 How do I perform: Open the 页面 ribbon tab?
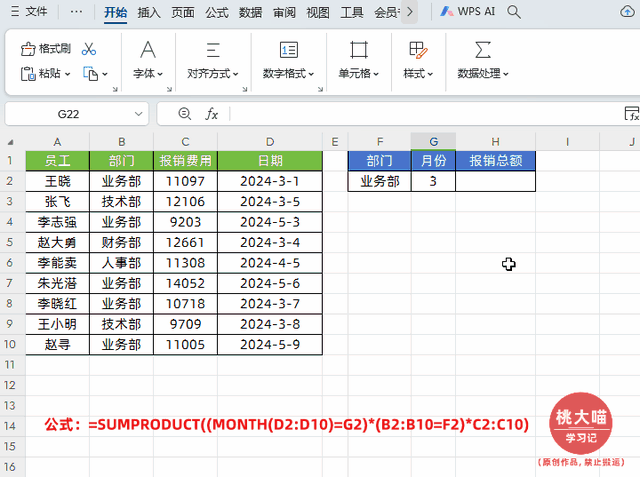pos(183,12)
